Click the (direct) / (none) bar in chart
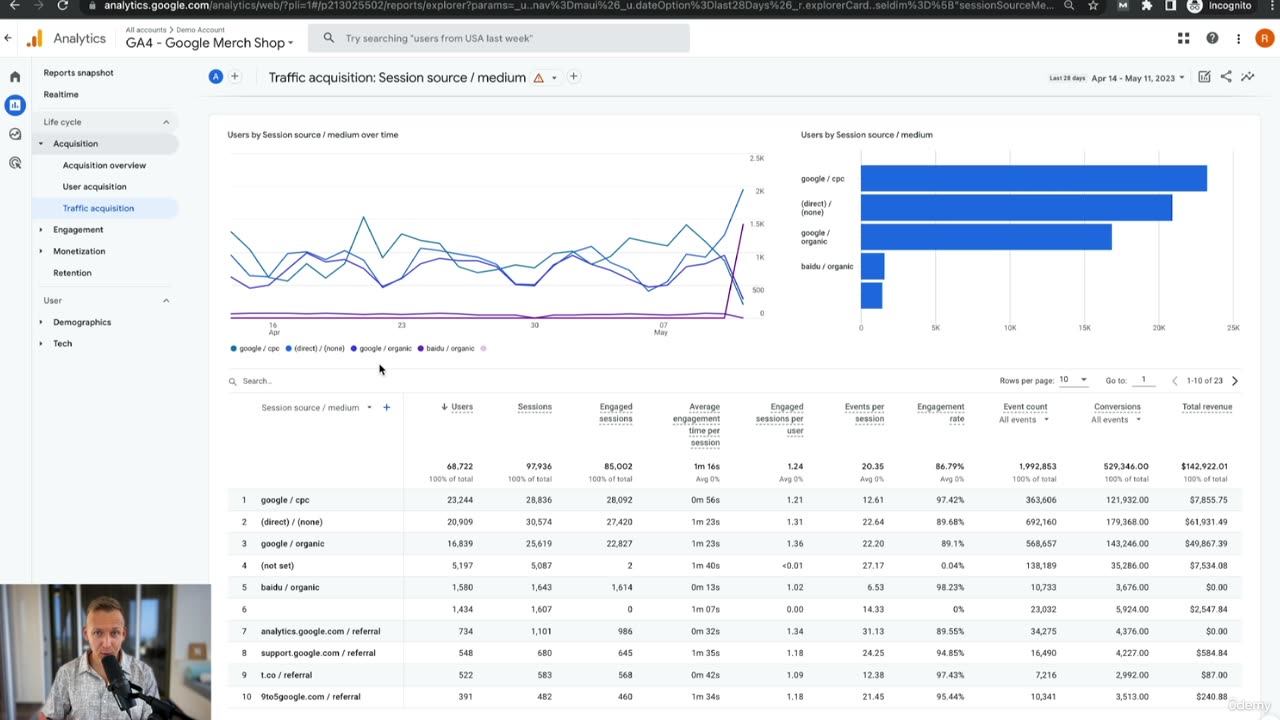1280x720 pixels. pyautogui.click(x=1016, y=208)
